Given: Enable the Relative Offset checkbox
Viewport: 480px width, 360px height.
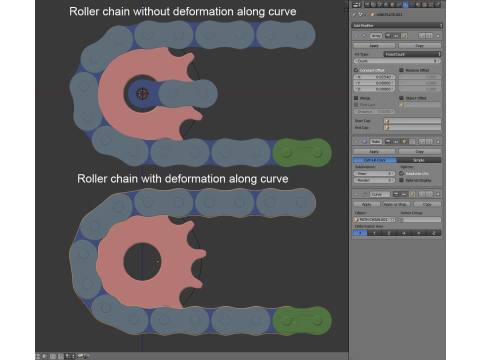Looking at the screenshot, I should [401, 70].
